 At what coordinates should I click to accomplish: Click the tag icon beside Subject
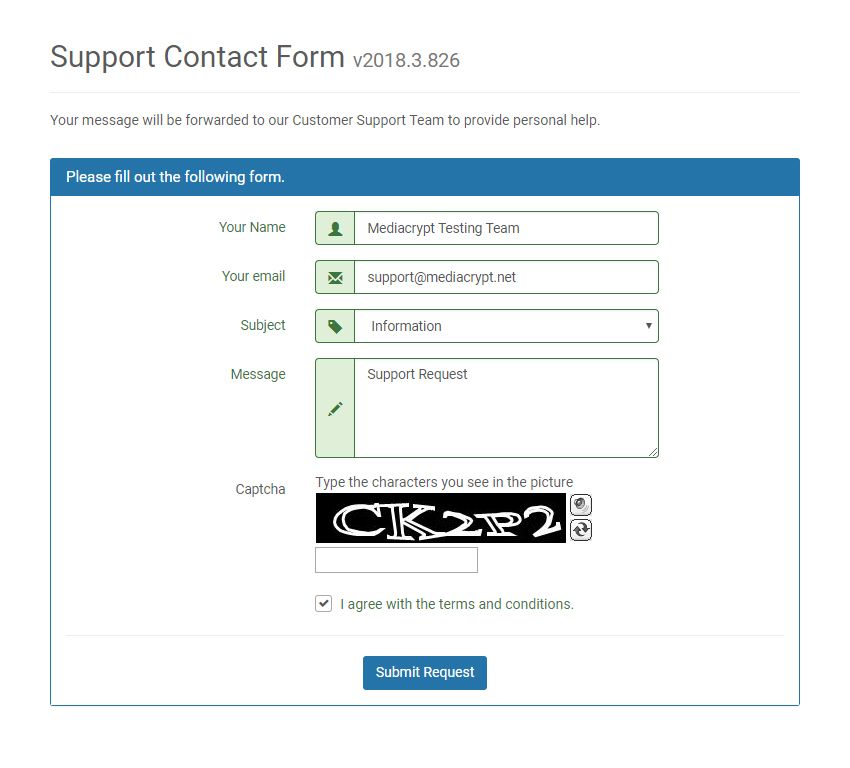coord(335,326)
